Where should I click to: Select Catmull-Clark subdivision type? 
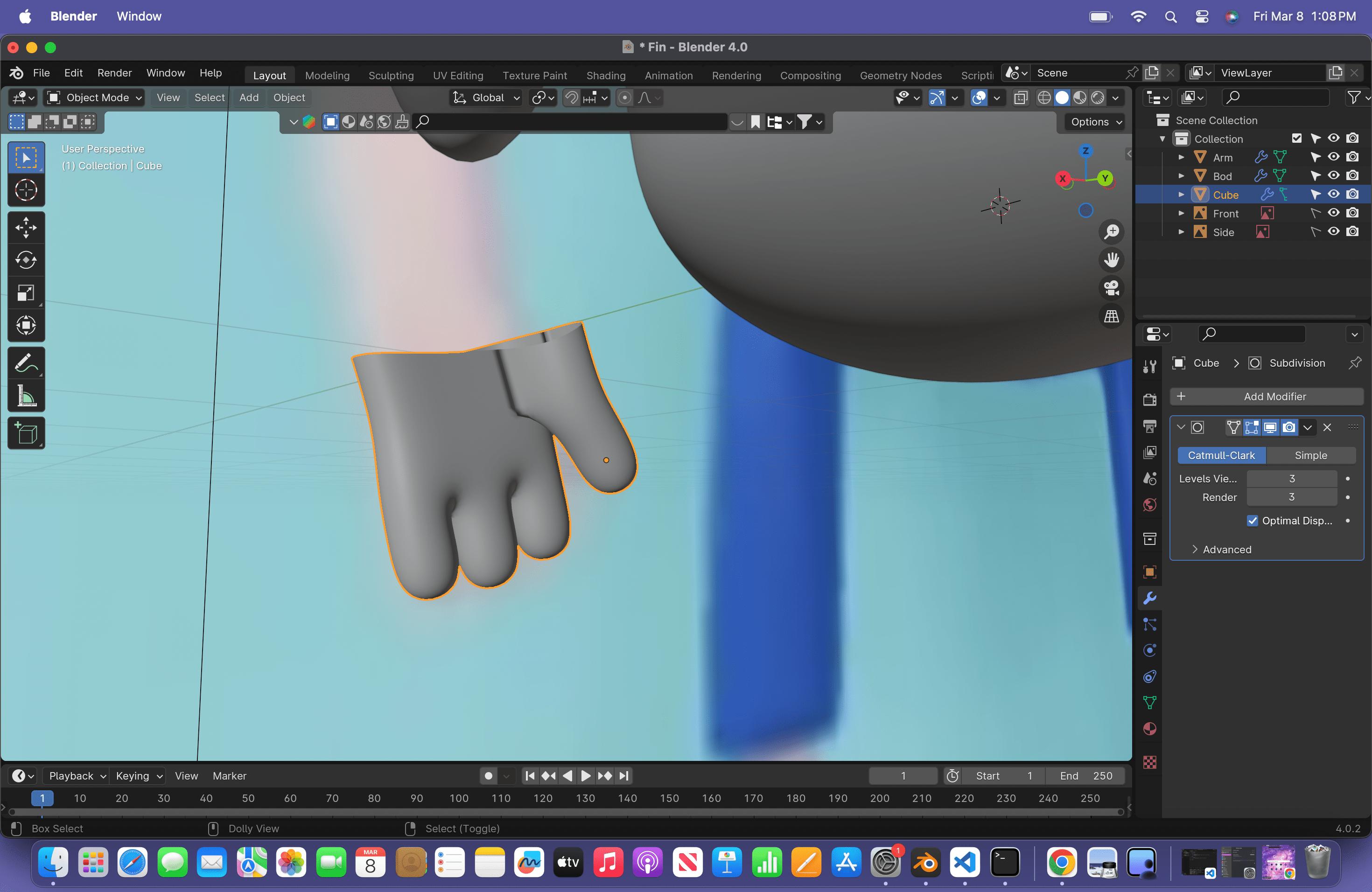point(1221,455)
